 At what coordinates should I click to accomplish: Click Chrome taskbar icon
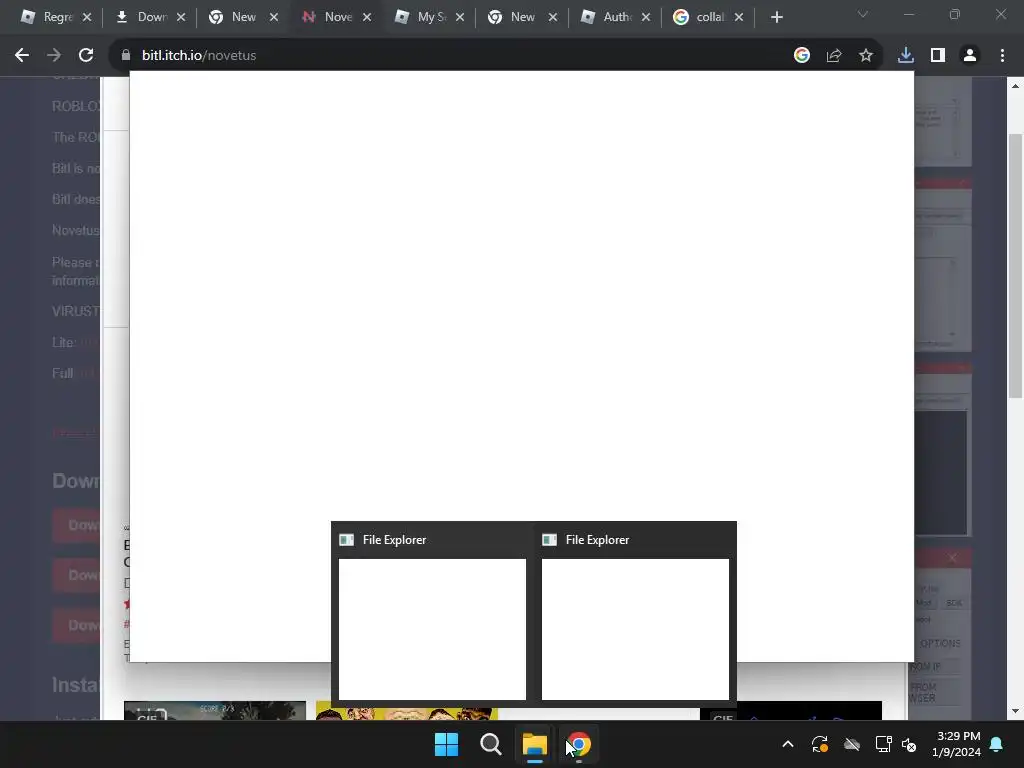579,744
